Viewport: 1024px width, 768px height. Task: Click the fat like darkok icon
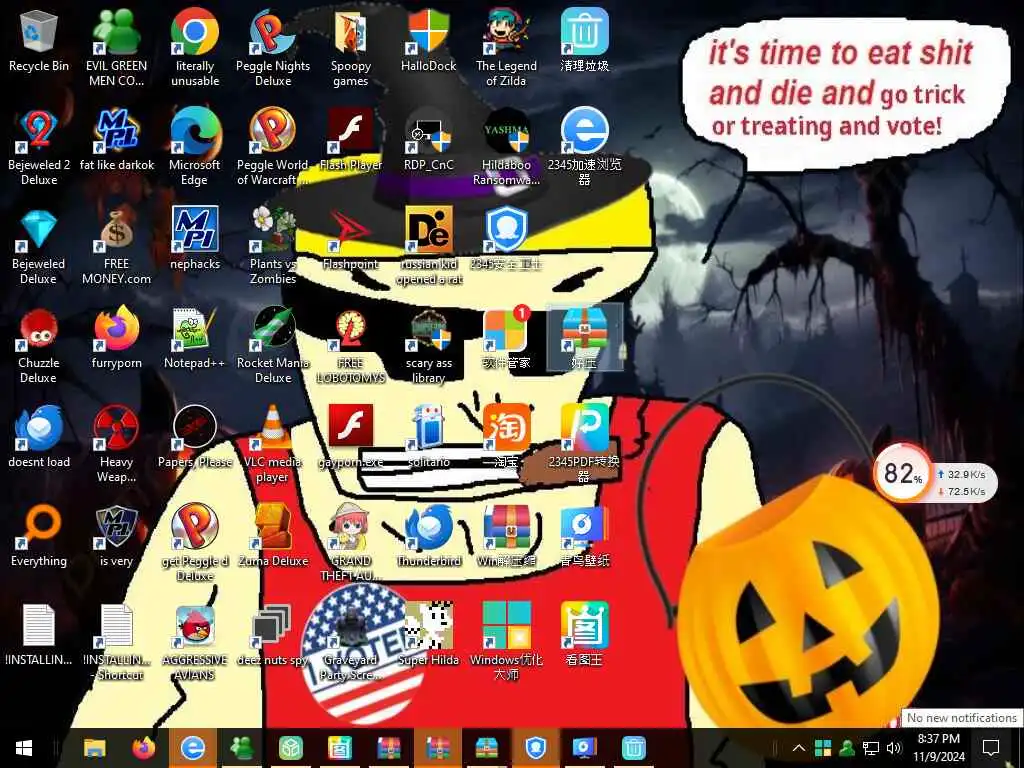point(116,140)
